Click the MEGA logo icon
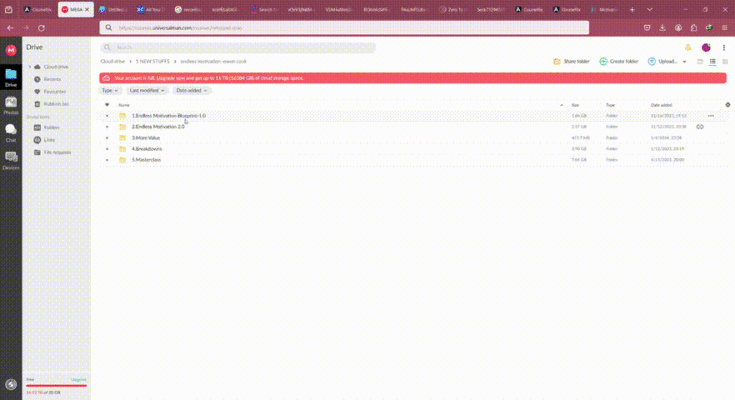The height and width of the screenshot is (400, 735). click(11, 49)
